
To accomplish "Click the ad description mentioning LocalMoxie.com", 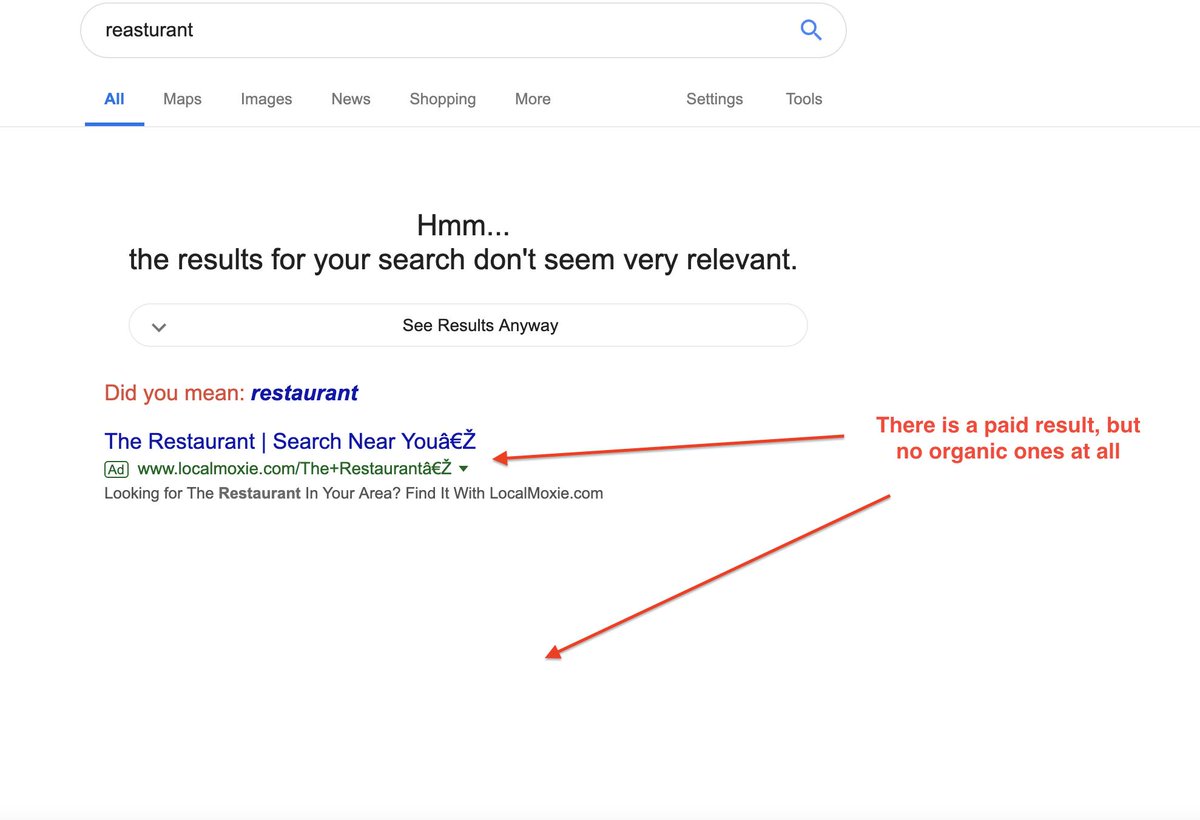I will point(354,493).
